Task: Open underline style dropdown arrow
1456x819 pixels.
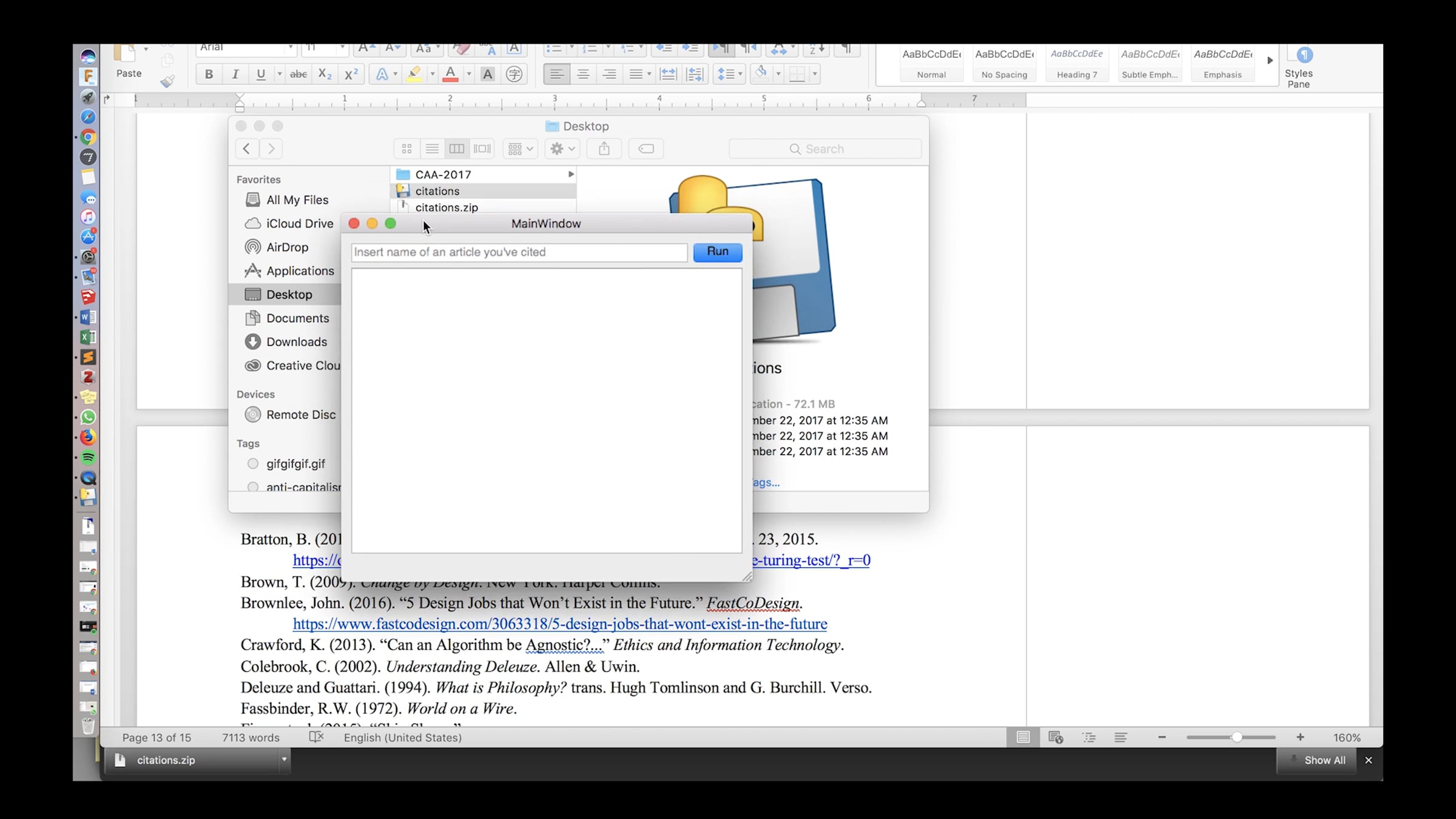Action: 280,74
